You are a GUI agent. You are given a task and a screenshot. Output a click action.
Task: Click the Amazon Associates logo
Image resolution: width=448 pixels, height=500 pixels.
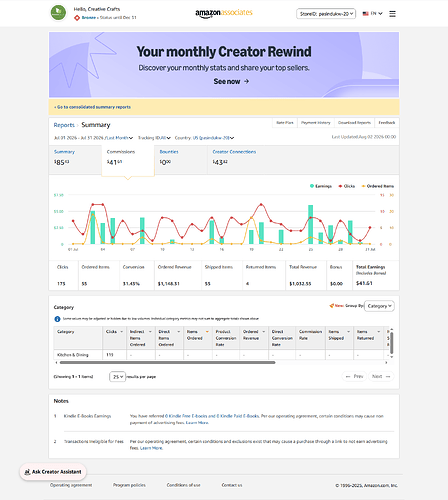coord(224,13)
